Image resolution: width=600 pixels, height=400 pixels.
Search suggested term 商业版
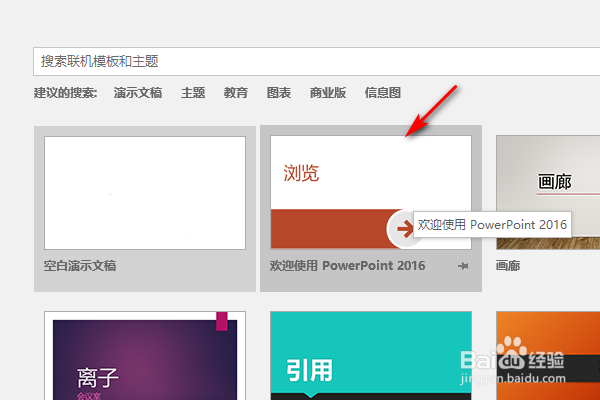point(328,93)
